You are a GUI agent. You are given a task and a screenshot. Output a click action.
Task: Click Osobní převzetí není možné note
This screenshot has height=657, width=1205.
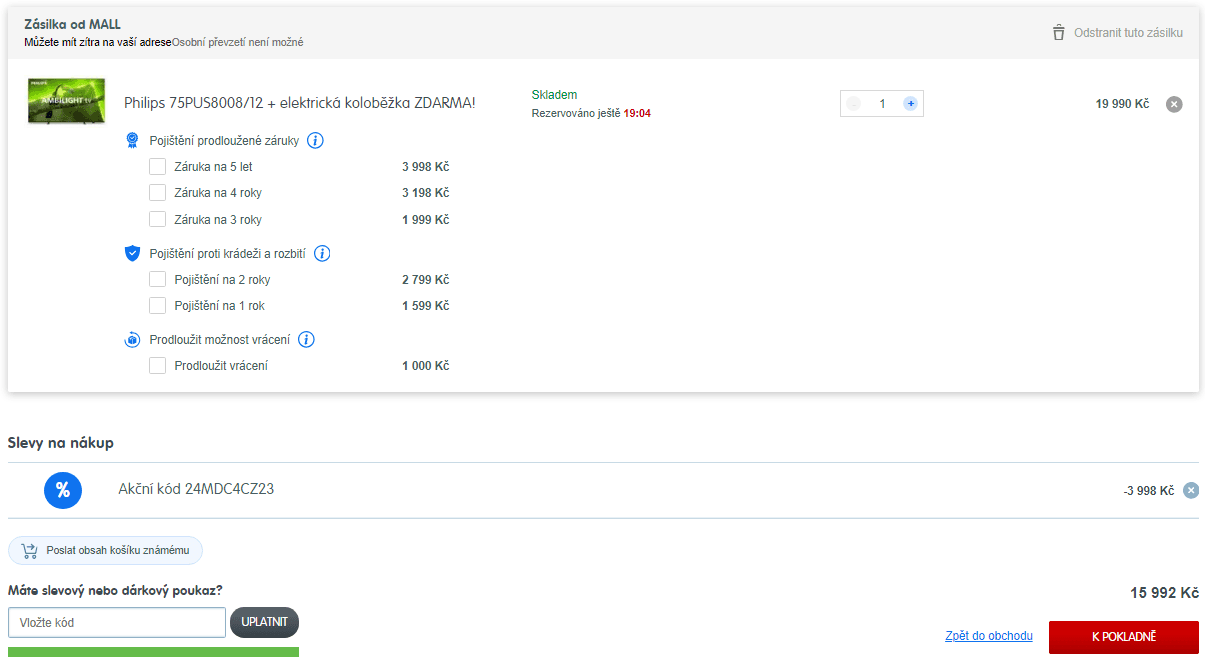pyautogui.click(x=237, y=42)
